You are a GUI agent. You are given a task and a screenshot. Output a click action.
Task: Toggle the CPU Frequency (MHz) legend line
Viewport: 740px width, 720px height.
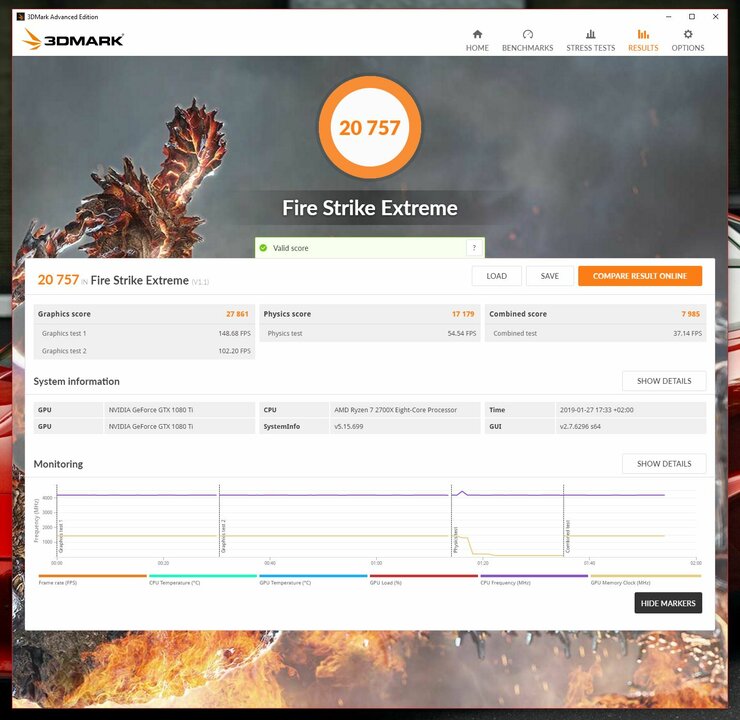coord(534,576)
